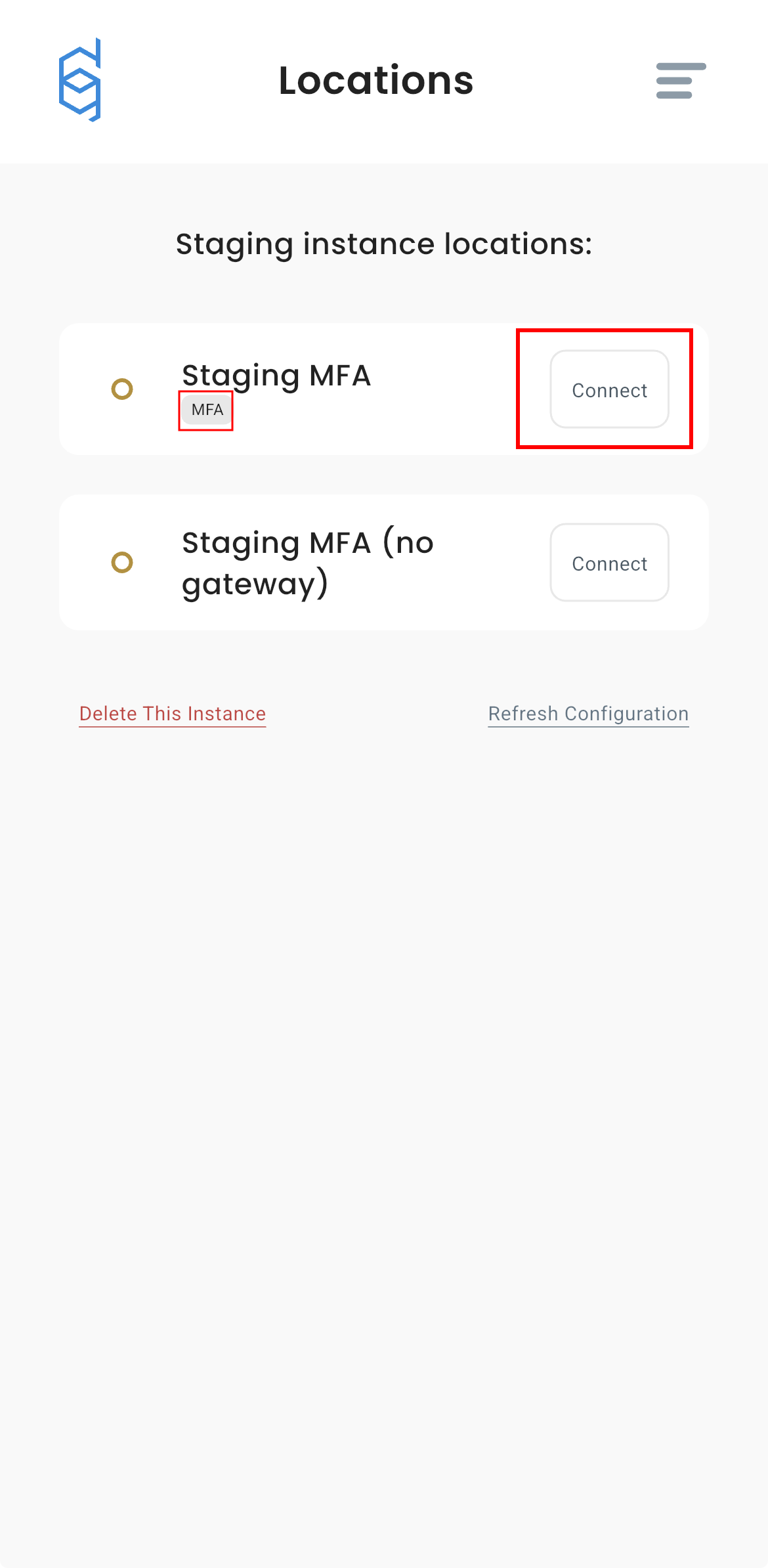
Task: Open the hamburger menu in the header
Action: (x=681, y=81)
